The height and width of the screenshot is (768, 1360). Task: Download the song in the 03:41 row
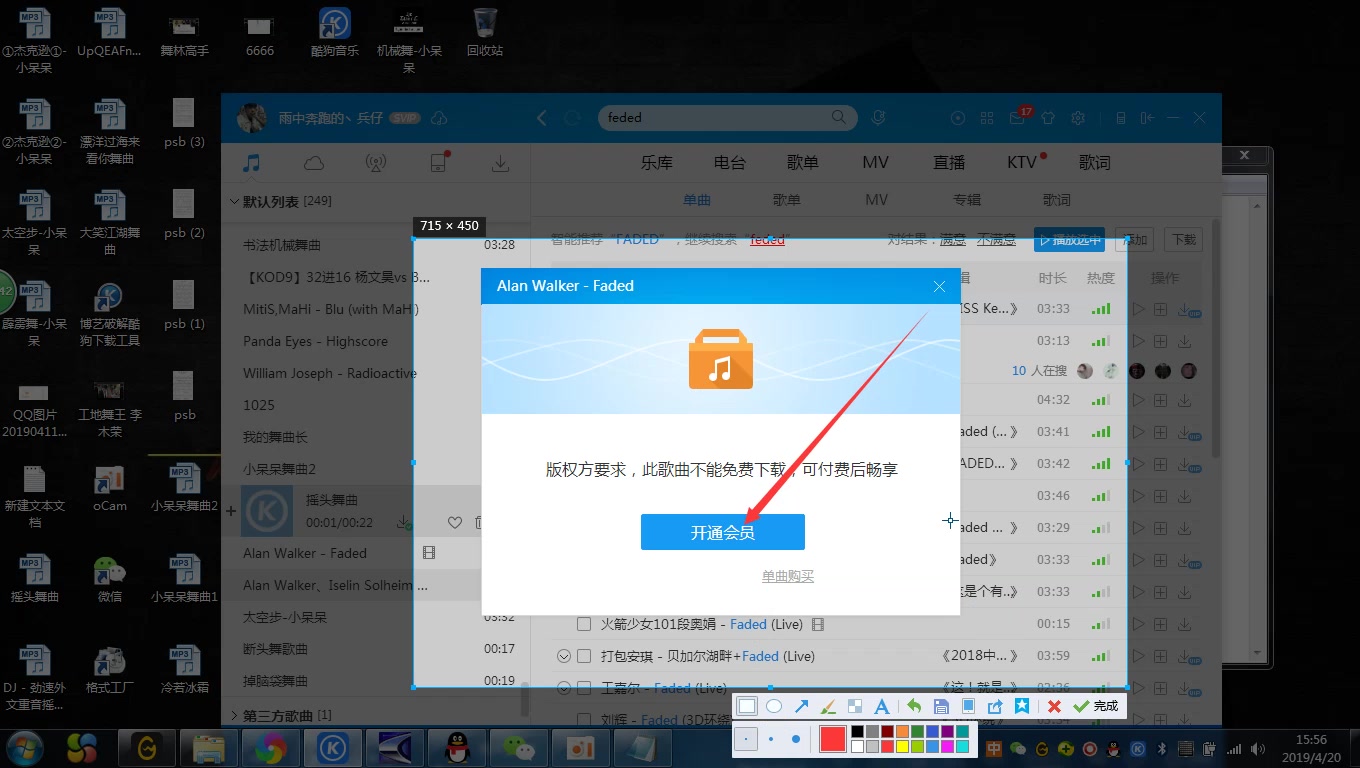coord(1185,432)
